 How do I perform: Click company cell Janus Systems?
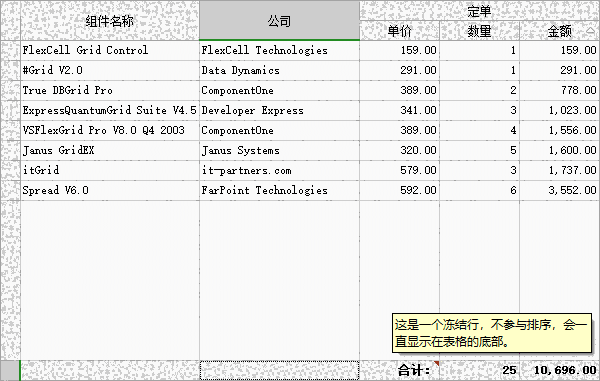tap(279, 150)
